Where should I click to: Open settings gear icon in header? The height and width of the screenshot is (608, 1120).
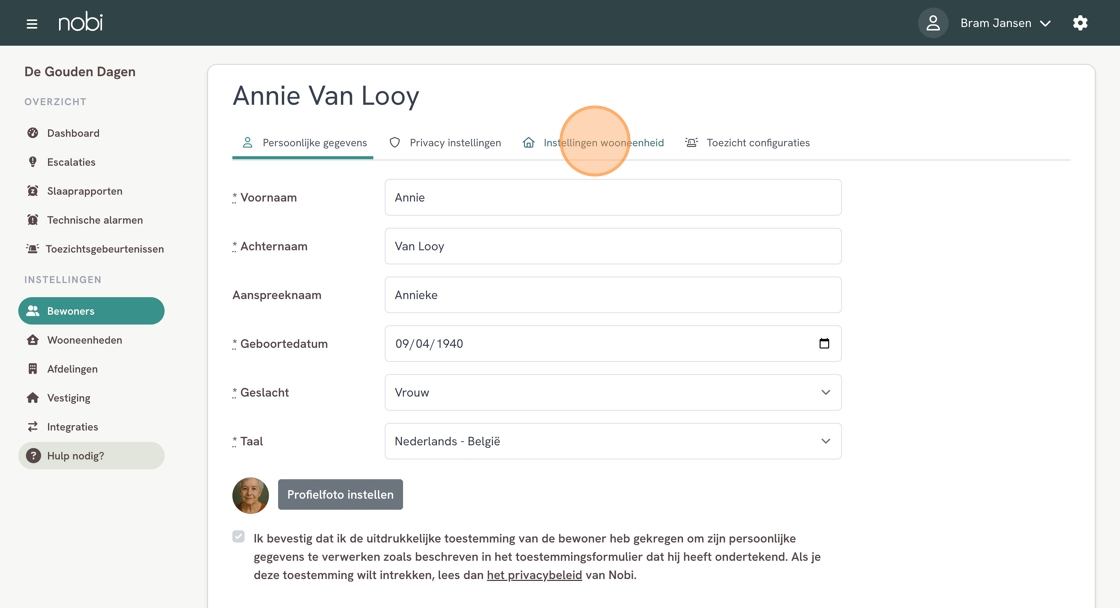(1080, 23)
